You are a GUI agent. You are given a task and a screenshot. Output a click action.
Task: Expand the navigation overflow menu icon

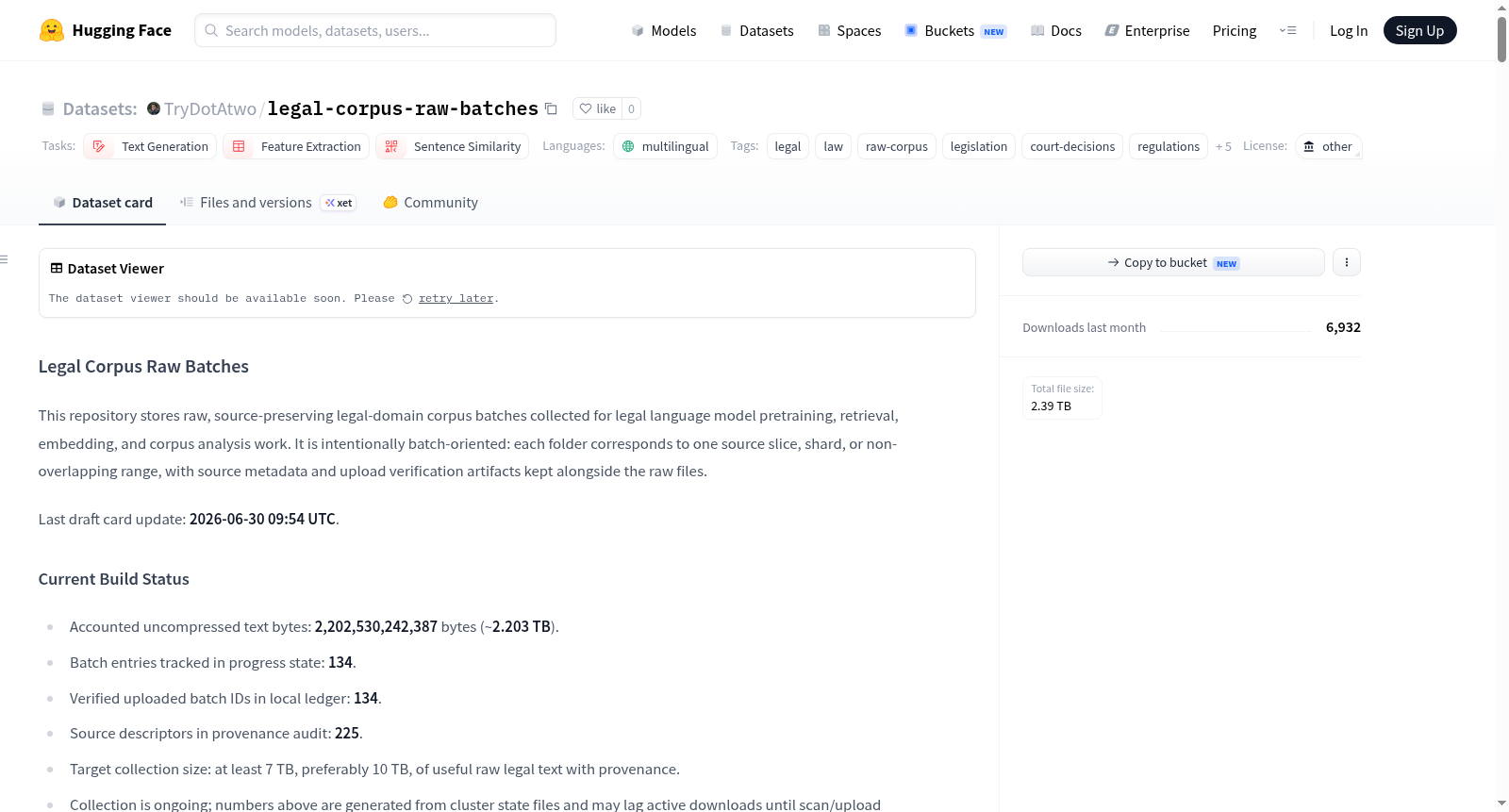click(1287, 30)
